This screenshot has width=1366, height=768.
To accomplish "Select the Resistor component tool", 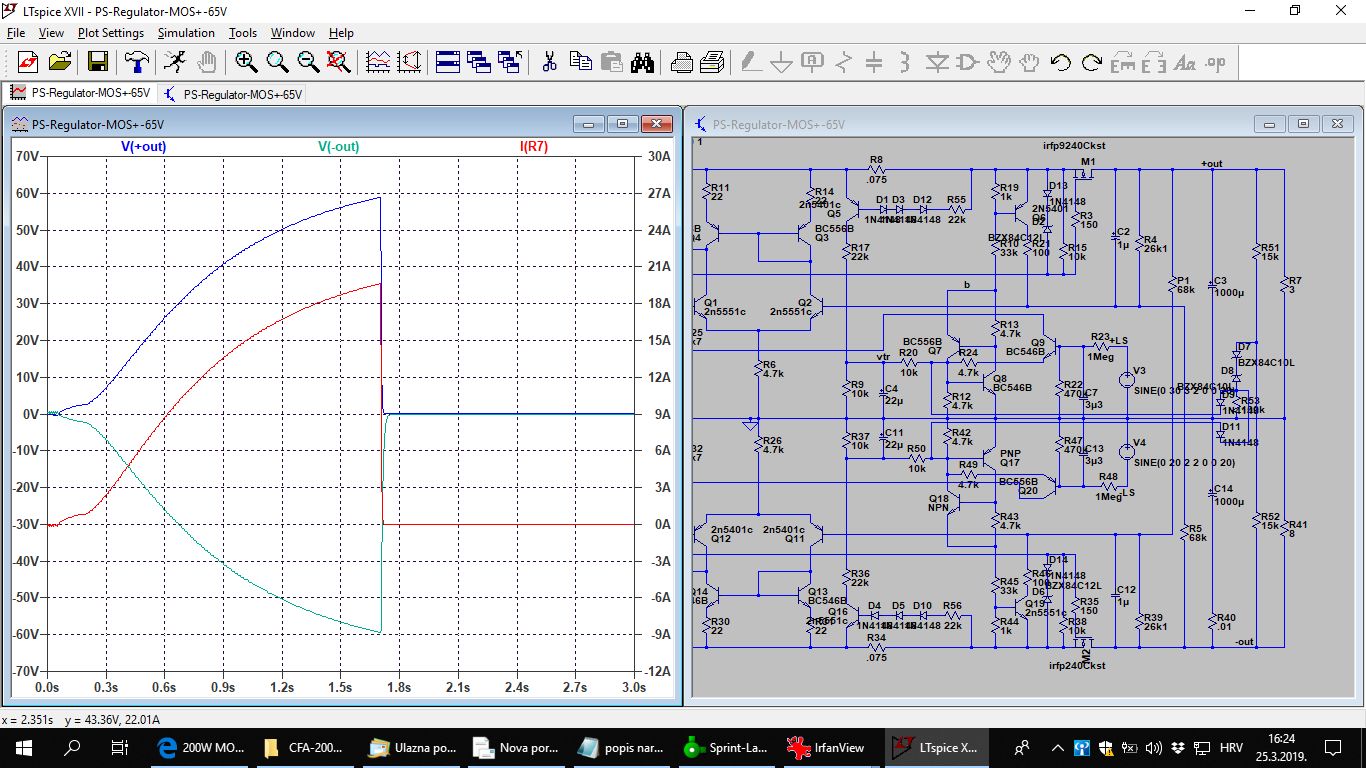I will 843,62.
